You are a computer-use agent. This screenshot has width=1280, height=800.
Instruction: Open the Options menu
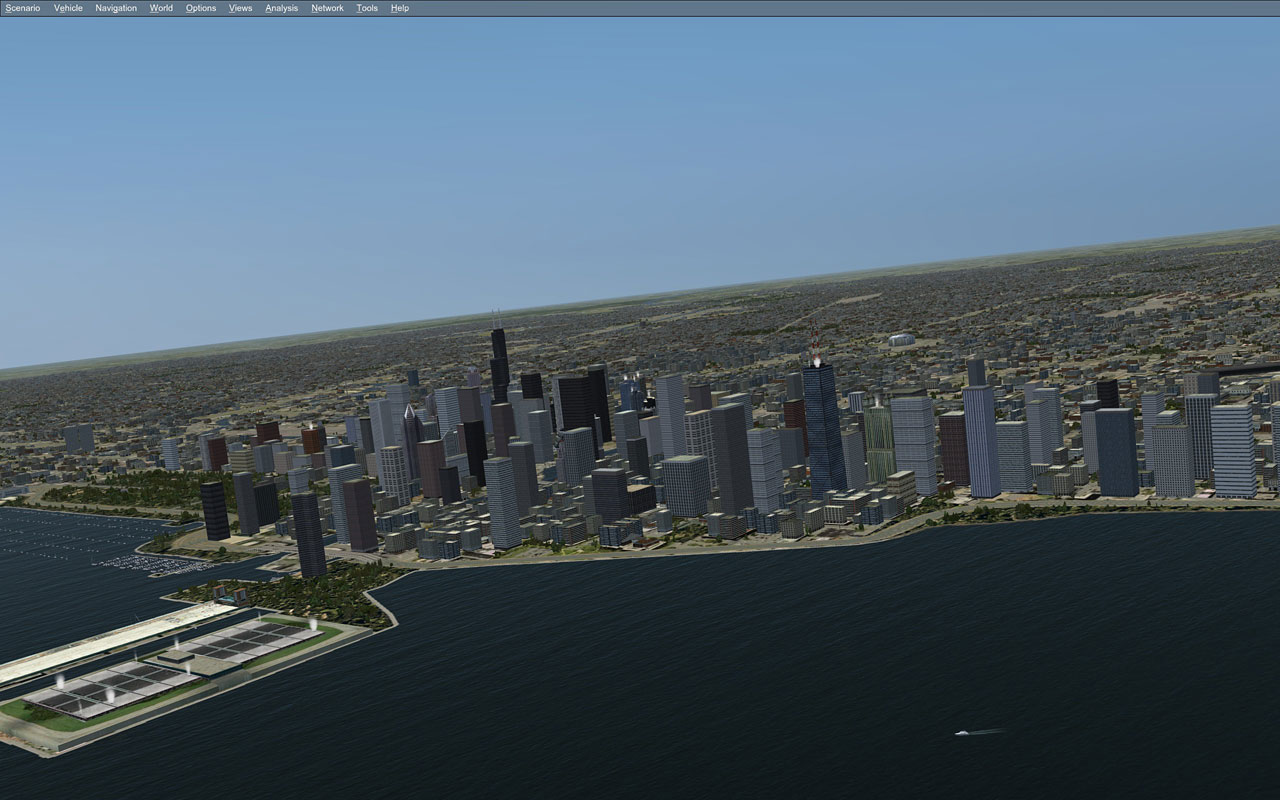[x=201, y=8]
